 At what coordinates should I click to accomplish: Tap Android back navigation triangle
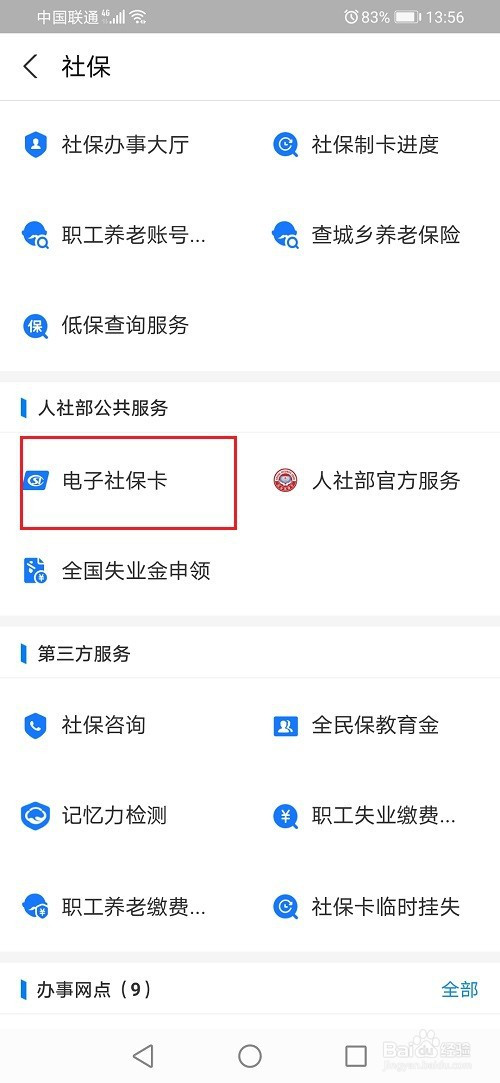point(143,1055)
